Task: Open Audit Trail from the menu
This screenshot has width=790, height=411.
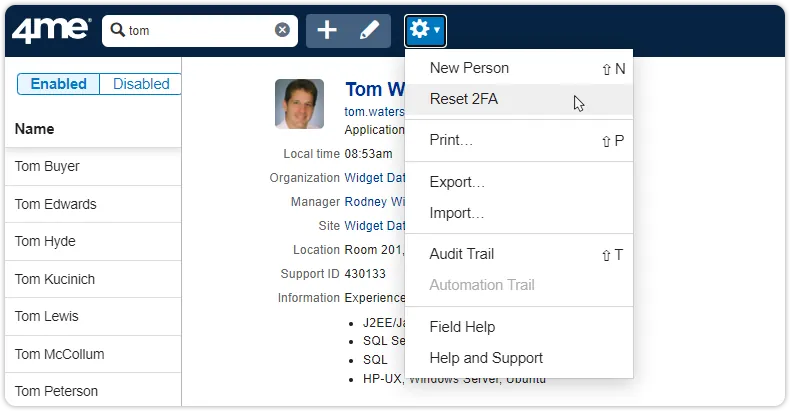Action: coord(519,254)
